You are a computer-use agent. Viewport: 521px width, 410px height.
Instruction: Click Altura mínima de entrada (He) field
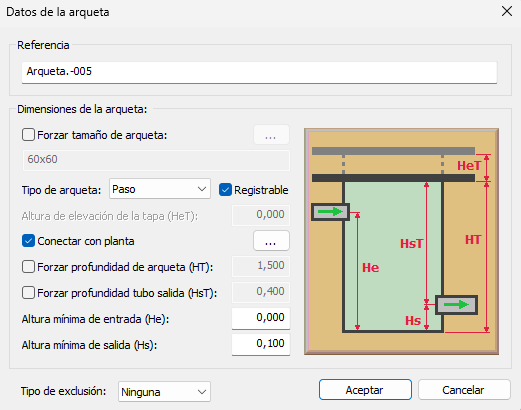click(x=261, y=318)
